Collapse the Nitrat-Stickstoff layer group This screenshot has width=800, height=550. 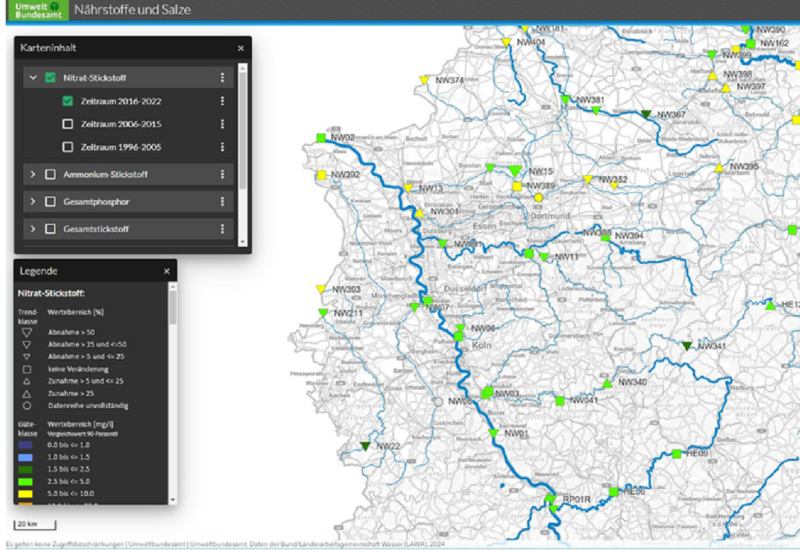(x=33, y=78)
